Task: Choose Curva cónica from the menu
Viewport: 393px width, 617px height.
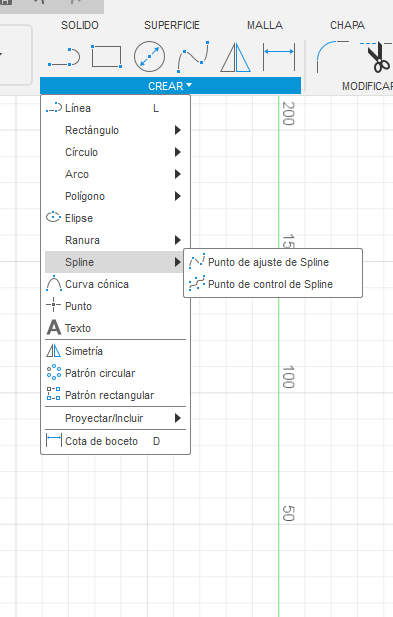Action: [x=116, y=284]
